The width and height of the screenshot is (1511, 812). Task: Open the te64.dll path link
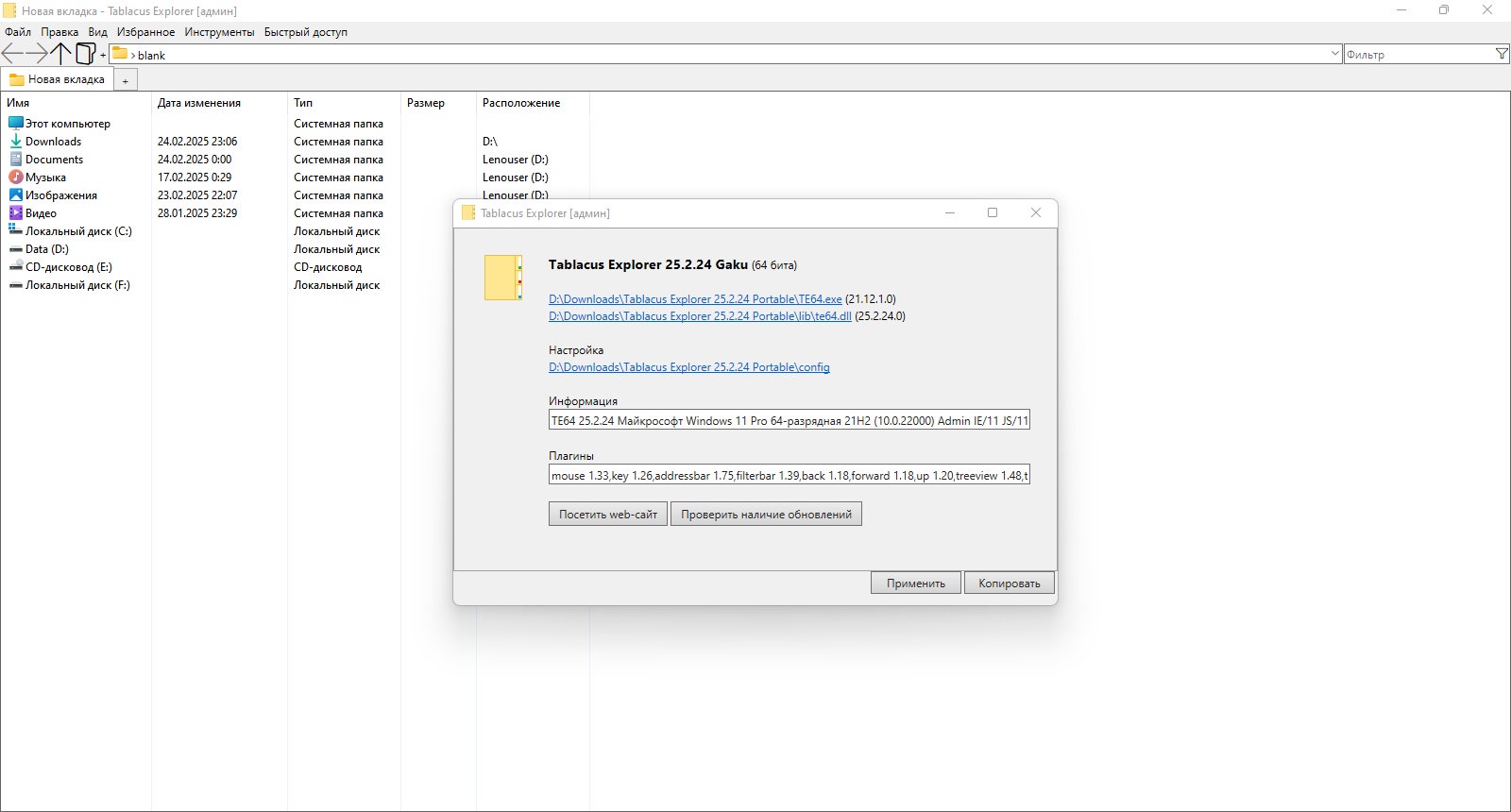click(700, 316)
